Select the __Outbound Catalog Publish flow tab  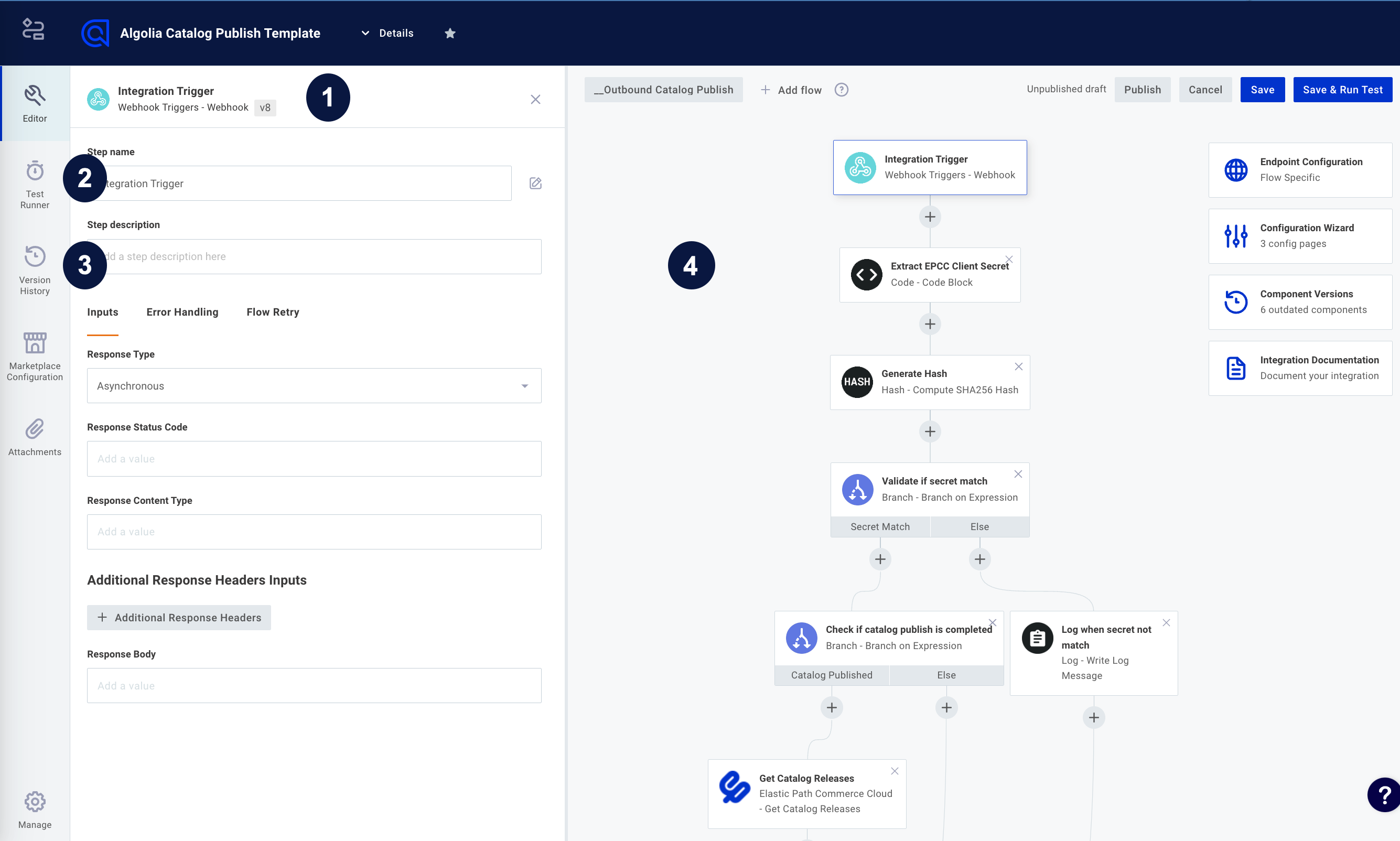663,90
